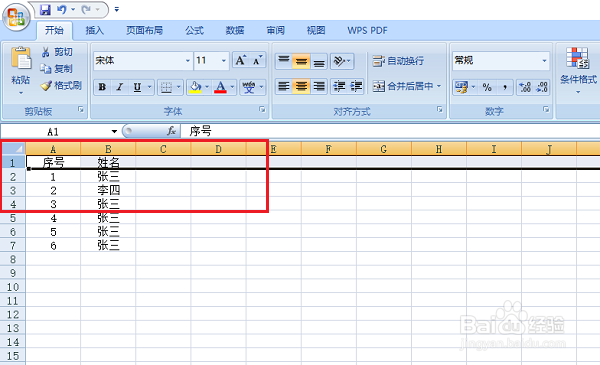Toggle middle vertical alignment

pyautogui.click(x=301, y=61)
